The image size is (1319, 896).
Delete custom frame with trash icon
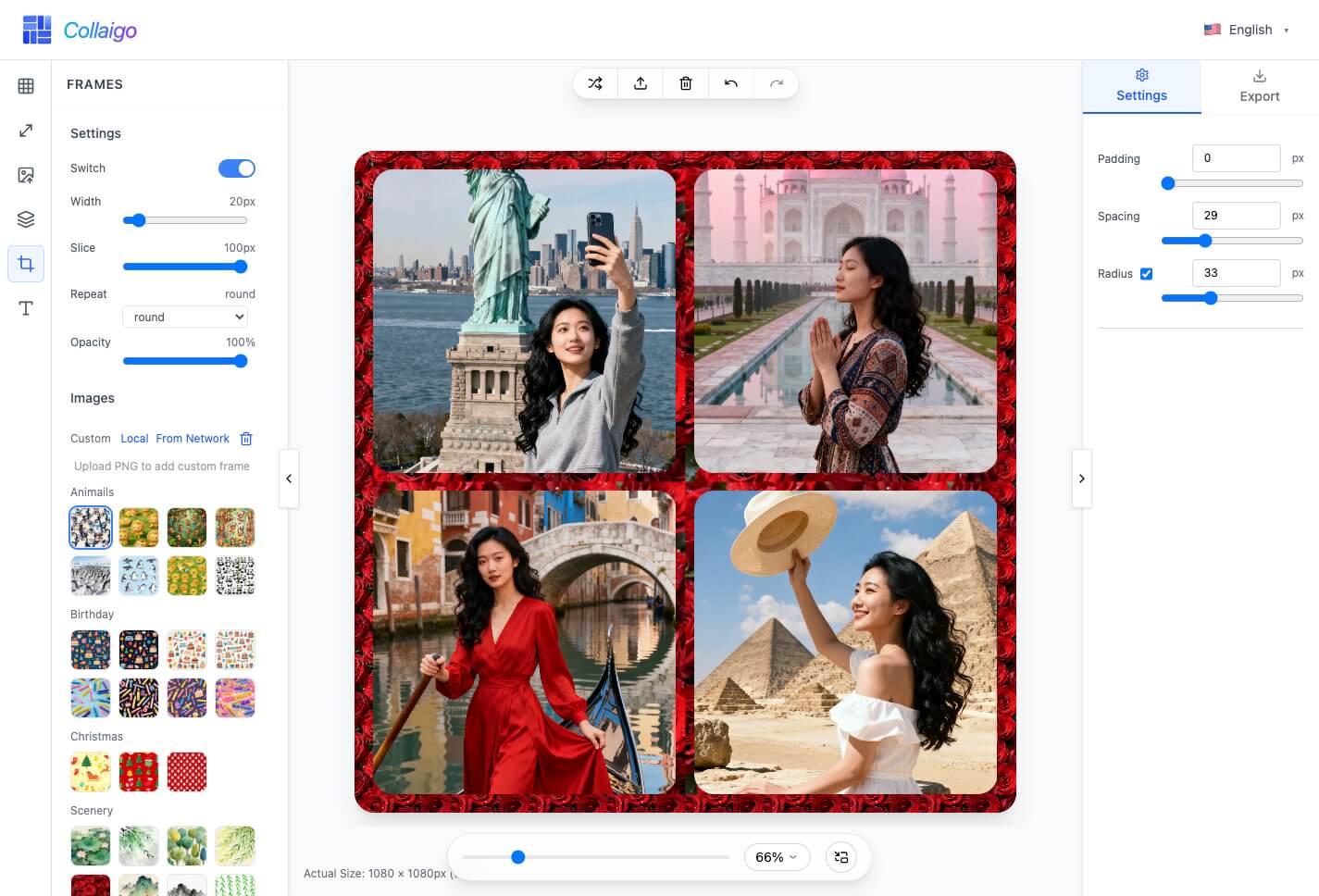click(x=246, y=439)
